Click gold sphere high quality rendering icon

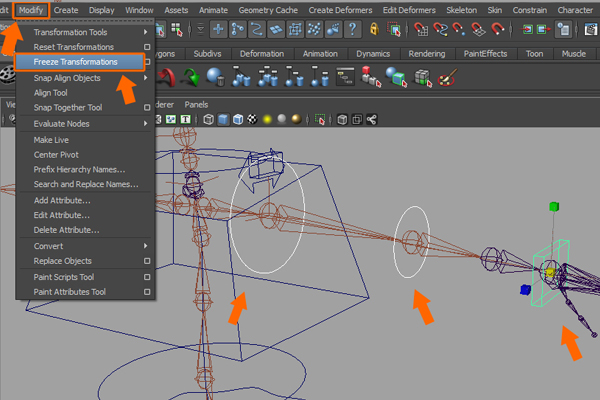point(297,119)
